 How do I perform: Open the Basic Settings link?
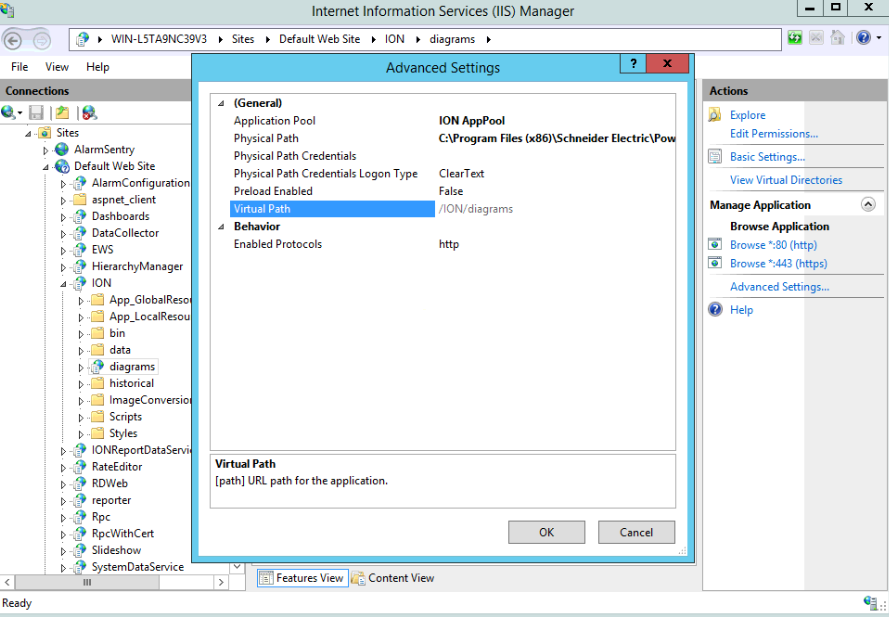tap(767, 157)
